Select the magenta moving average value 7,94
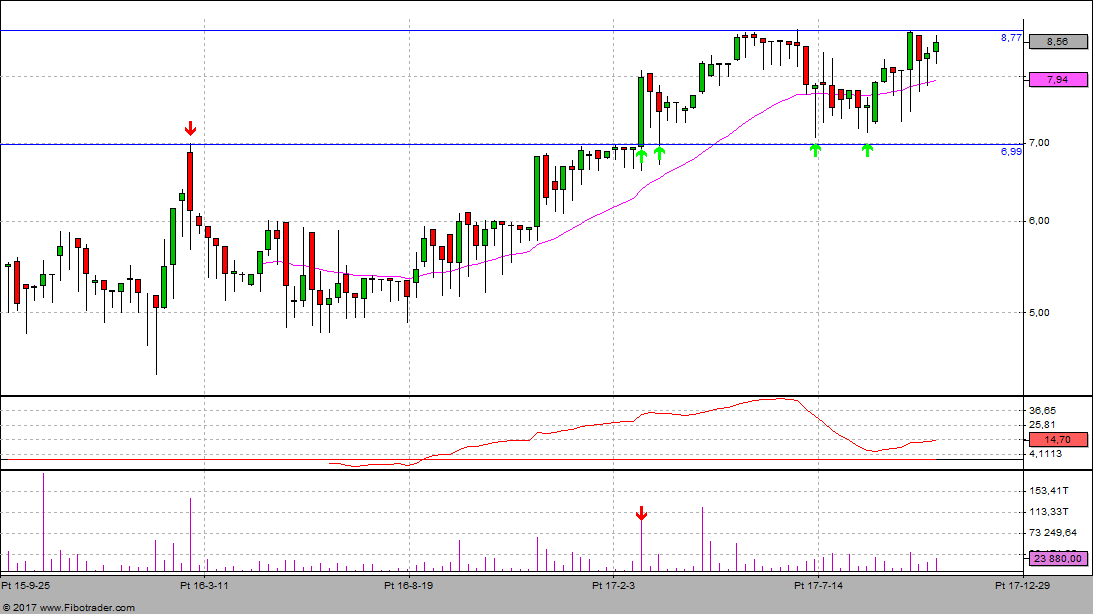Image resolution: width=1093 pixels, height=614 pixels. pos(1057,79)
